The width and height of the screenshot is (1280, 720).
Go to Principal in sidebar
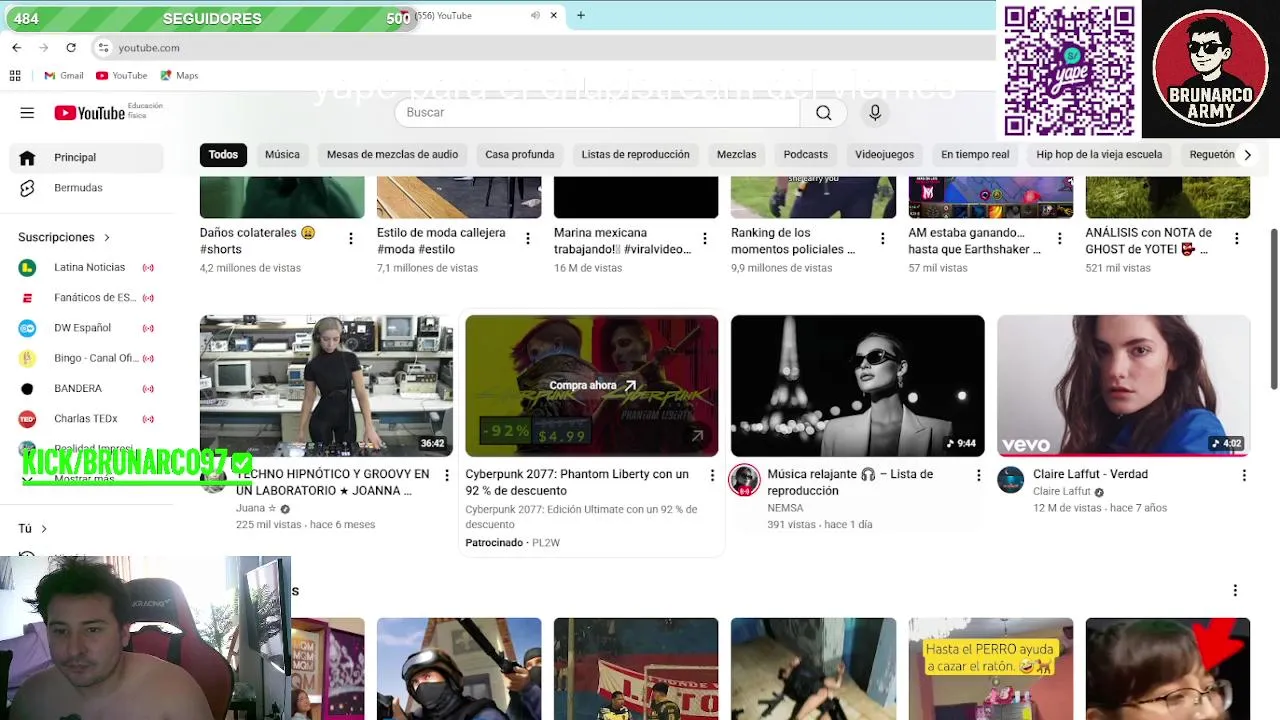pos(87,158)
